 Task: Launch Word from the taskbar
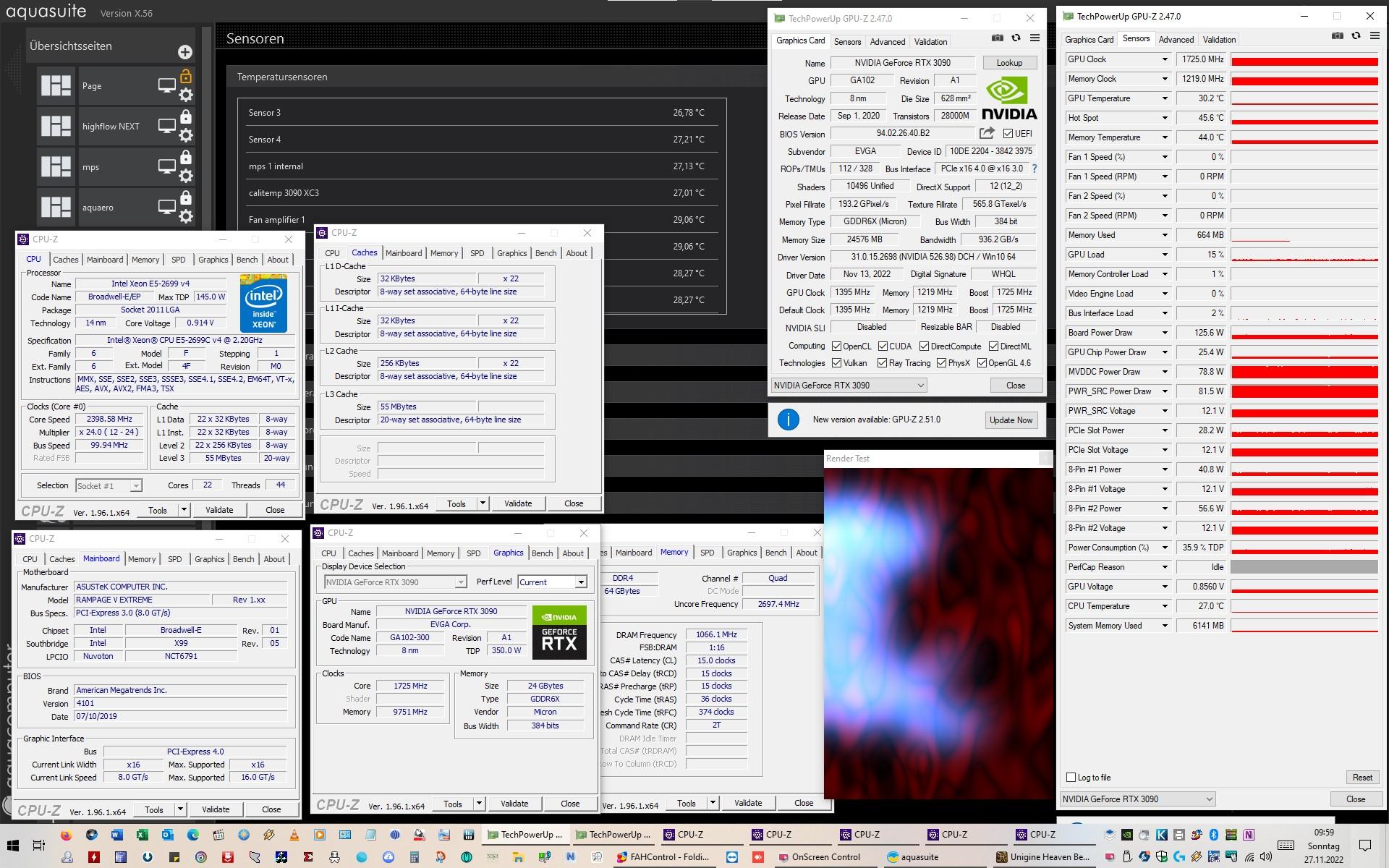click(x=117, y=835)
